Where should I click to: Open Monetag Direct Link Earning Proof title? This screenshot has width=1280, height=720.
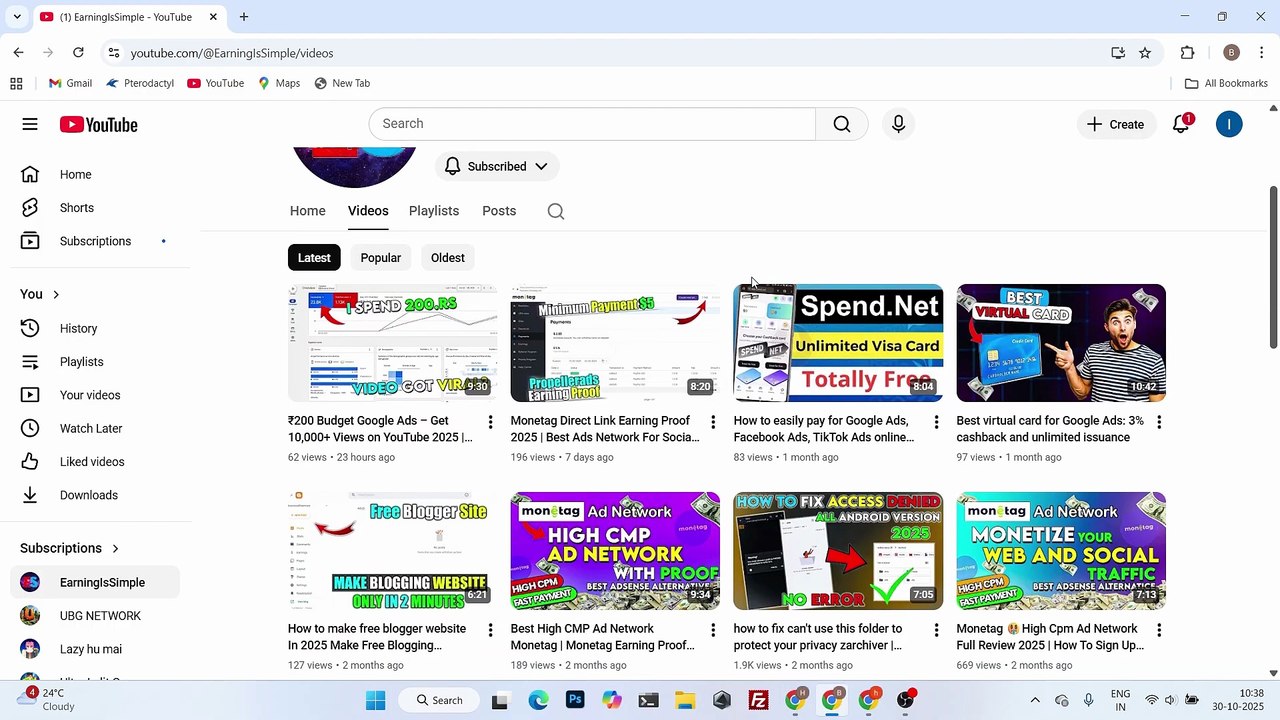pyautogui.click(x=605, y=429)
